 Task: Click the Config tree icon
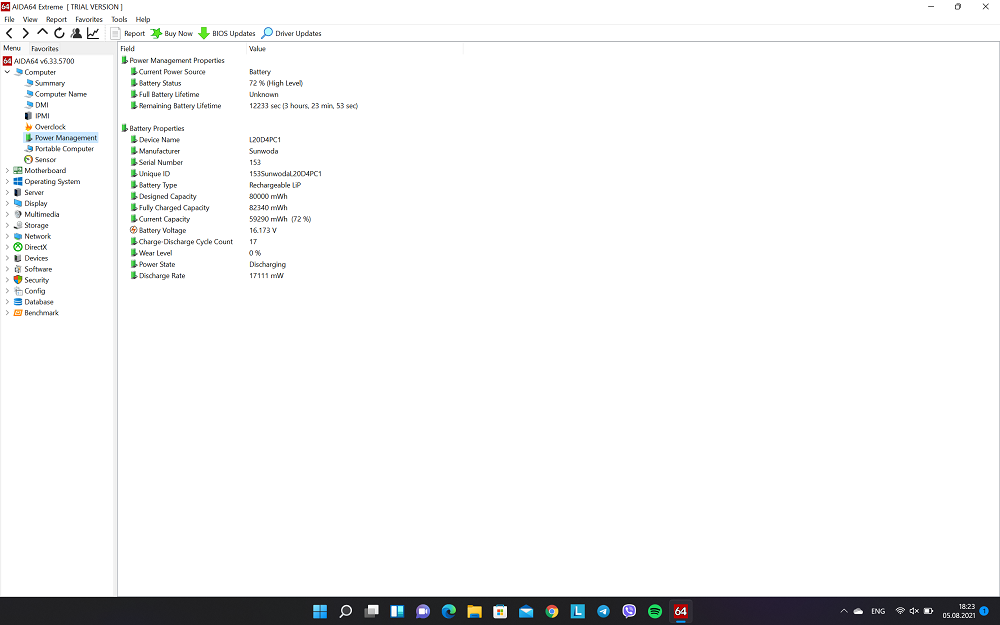tap(18, 291)
